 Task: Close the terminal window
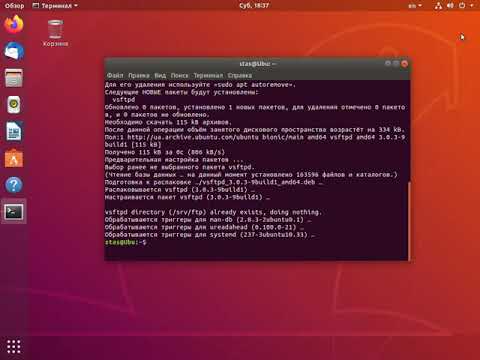(404, 63)
